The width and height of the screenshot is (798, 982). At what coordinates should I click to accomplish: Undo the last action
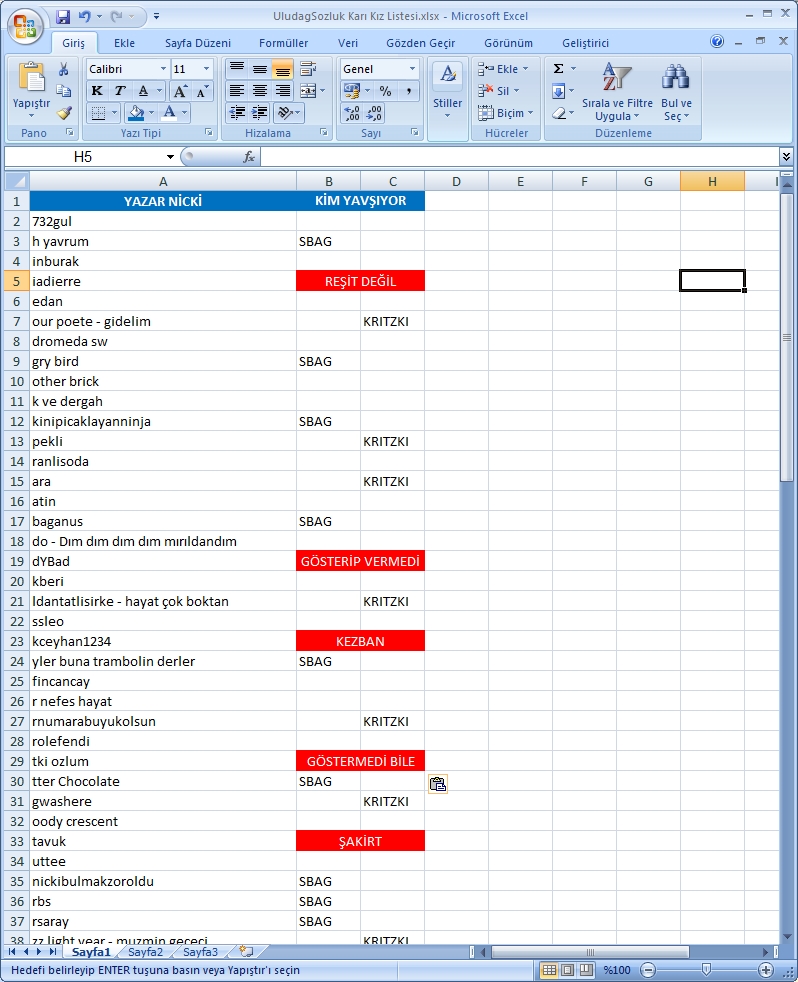tap(85, 16)
